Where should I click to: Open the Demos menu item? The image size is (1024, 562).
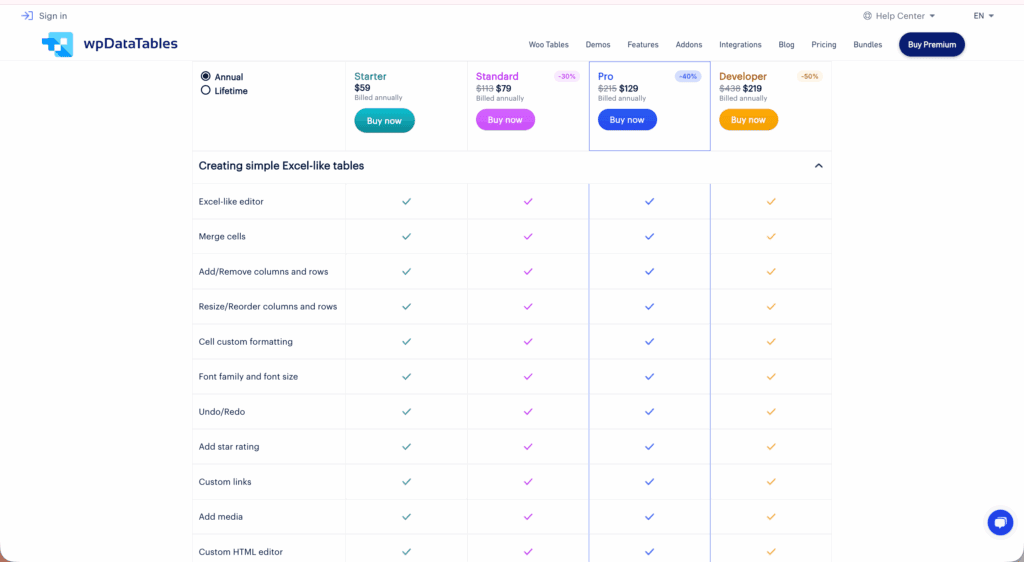click(598, 44)
